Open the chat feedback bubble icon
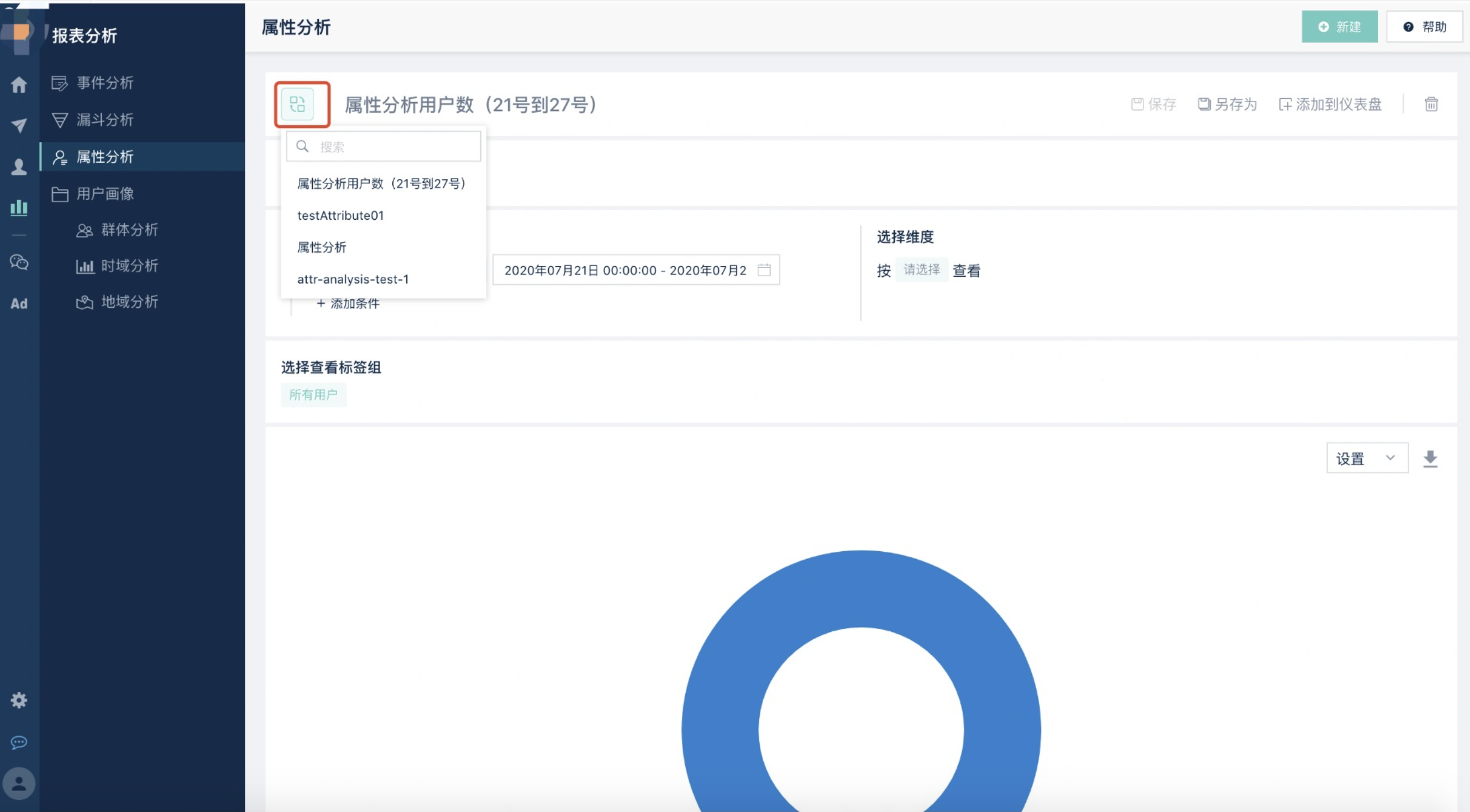Image resolution: width=1470 pixels, height=812 pixels. [19, 742]
